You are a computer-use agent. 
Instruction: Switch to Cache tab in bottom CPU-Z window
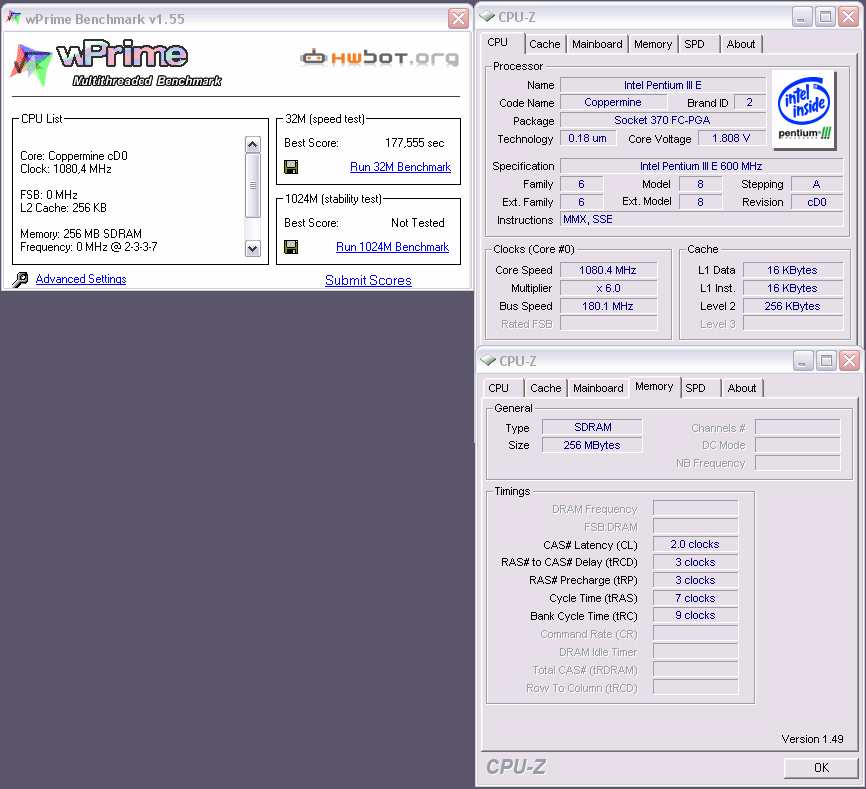(x=546, y=388)
